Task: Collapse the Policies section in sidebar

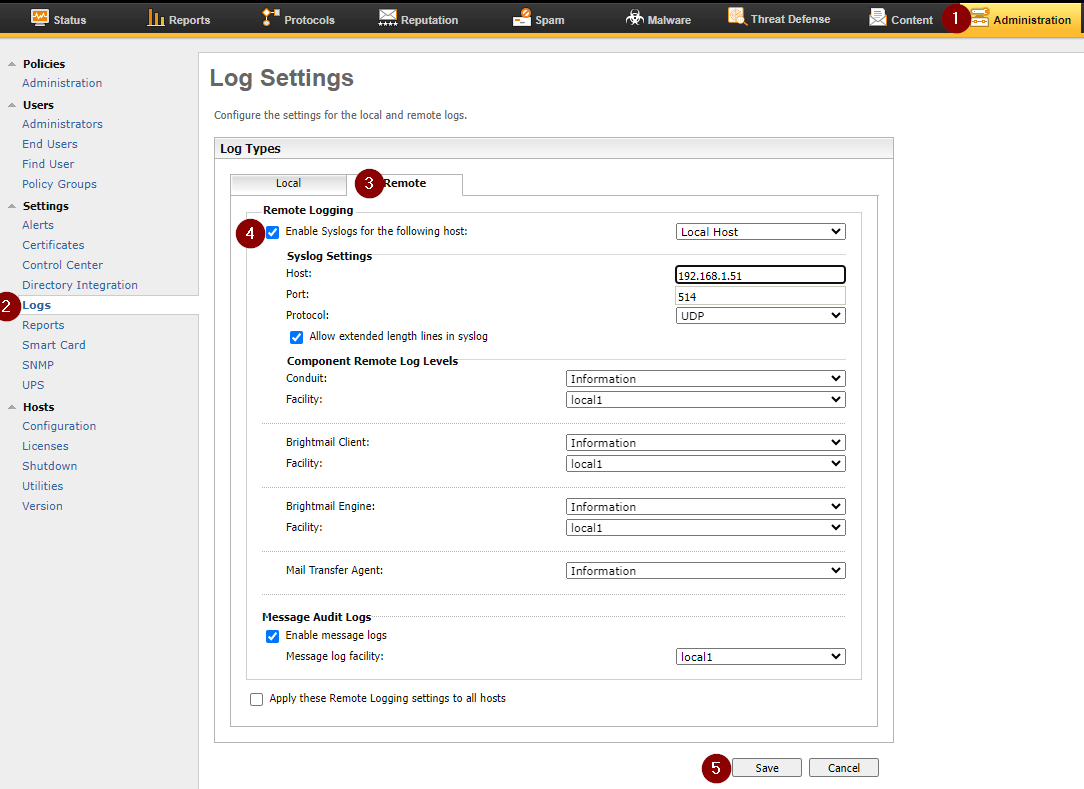Action: tap(12, 64)
